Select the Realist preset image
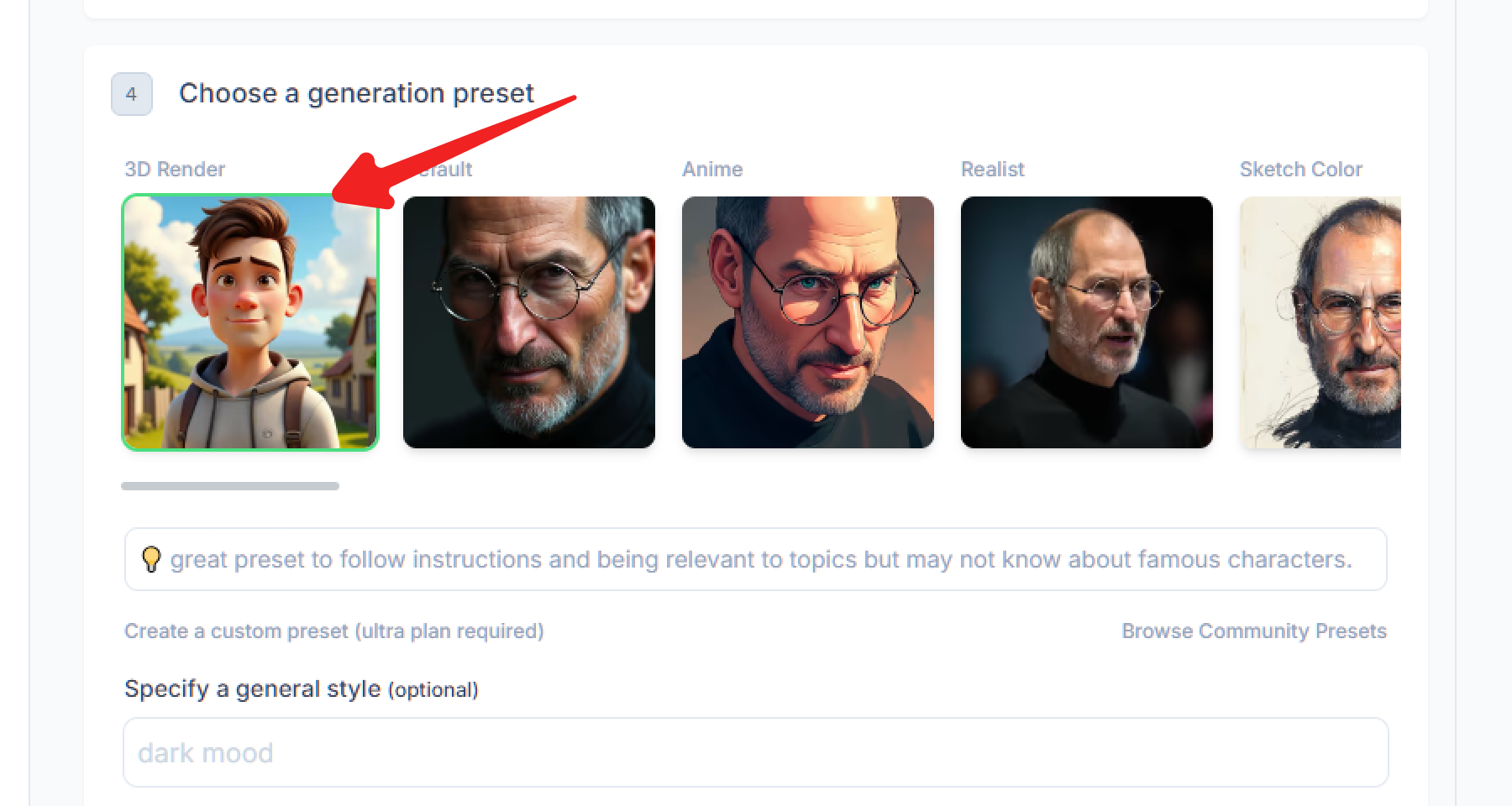The height and width of the screenshot is (806, 1512). (1086, 322)
